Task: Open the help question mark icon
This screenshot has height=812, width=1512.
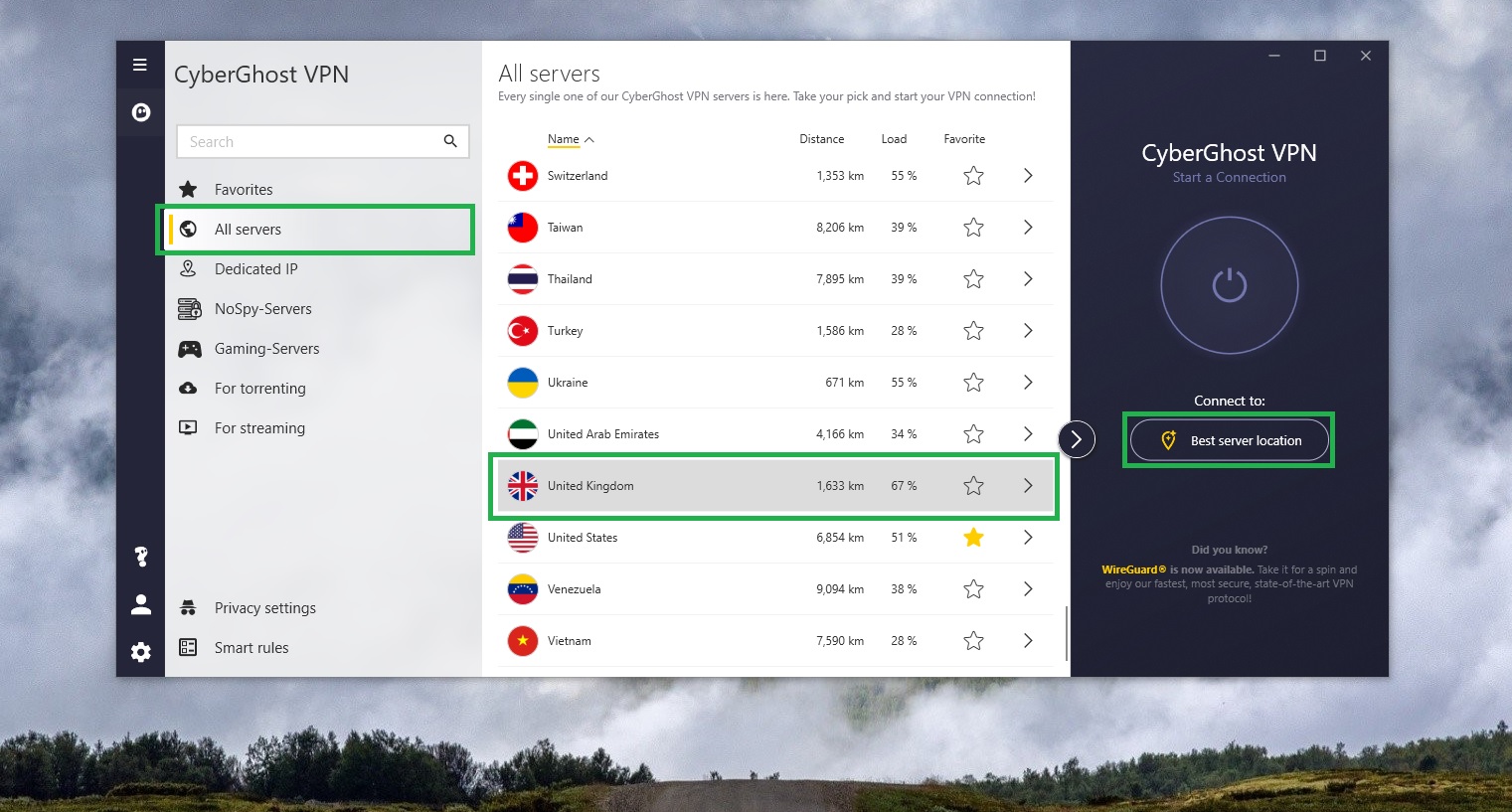Action: [141, 557]
